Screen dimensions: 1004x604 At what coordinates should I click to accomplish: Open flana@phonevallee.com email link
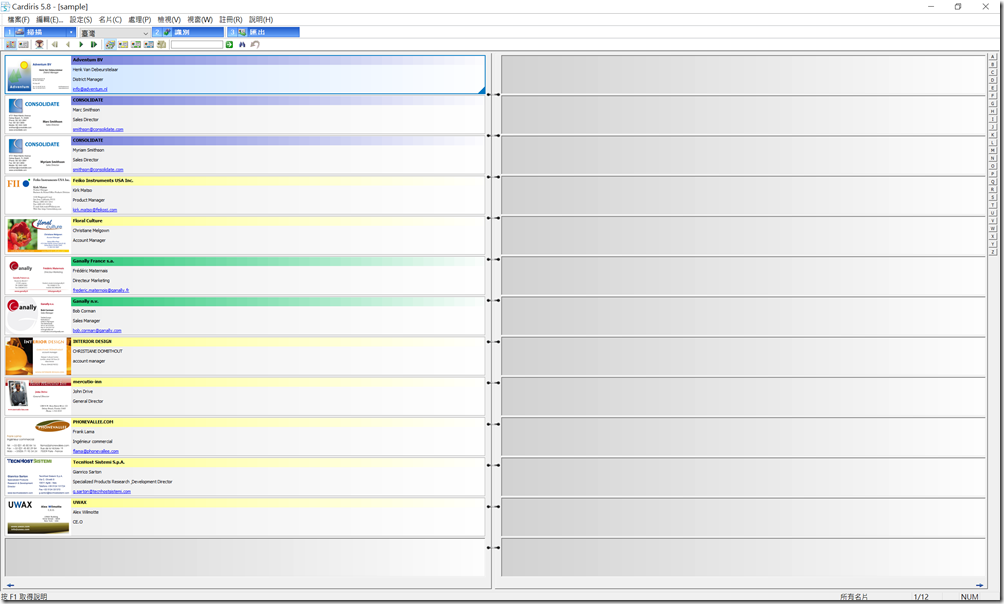tap(95, 451)
